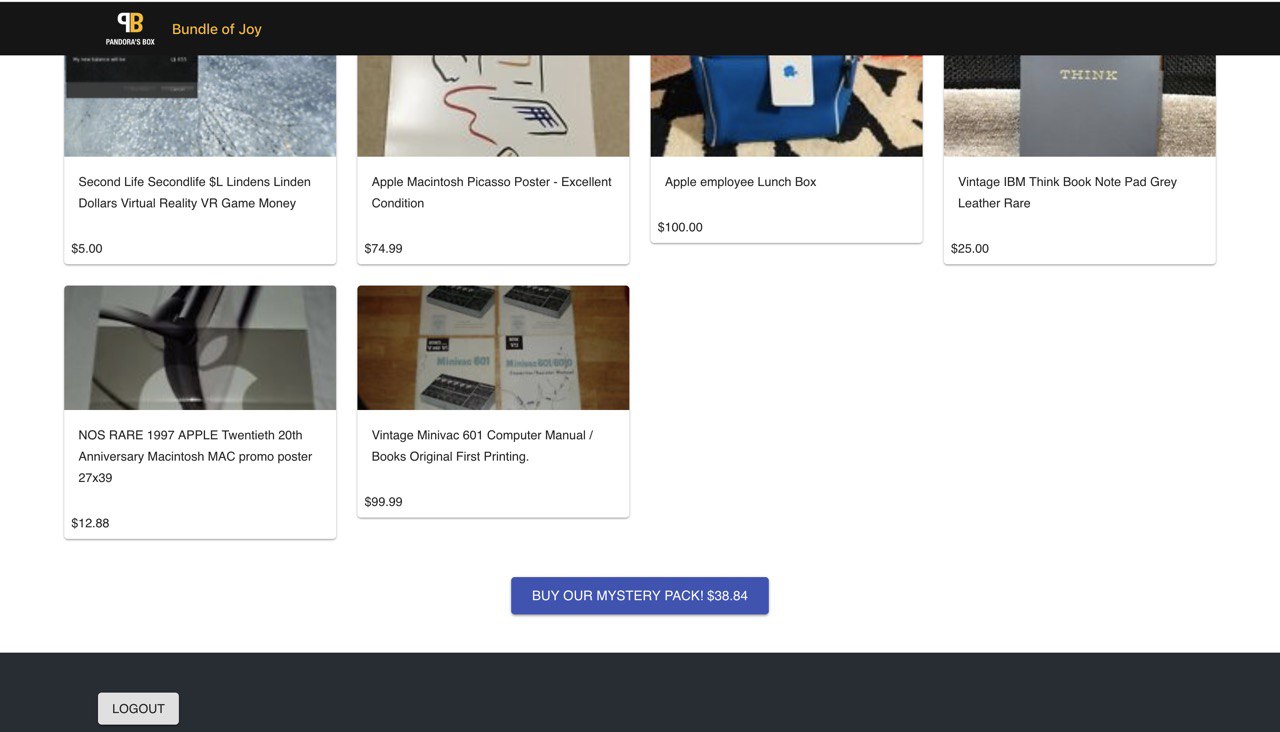Log out using the LOGOUT button
This screenshot has height=732, width=1280.
(x=138, y=708)
